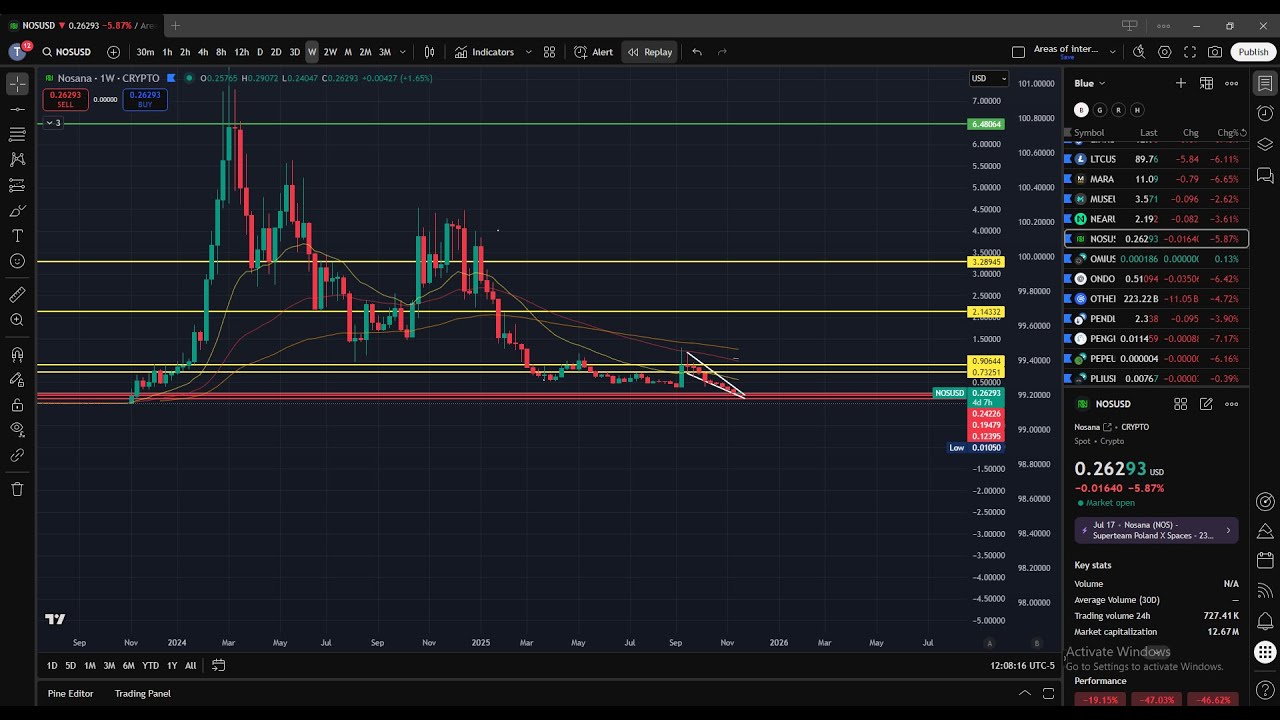Open watchlist three-dots settings menu
Viewport: 1280px width, 720px height.
pyautogui.click(x=1232, y=83)
